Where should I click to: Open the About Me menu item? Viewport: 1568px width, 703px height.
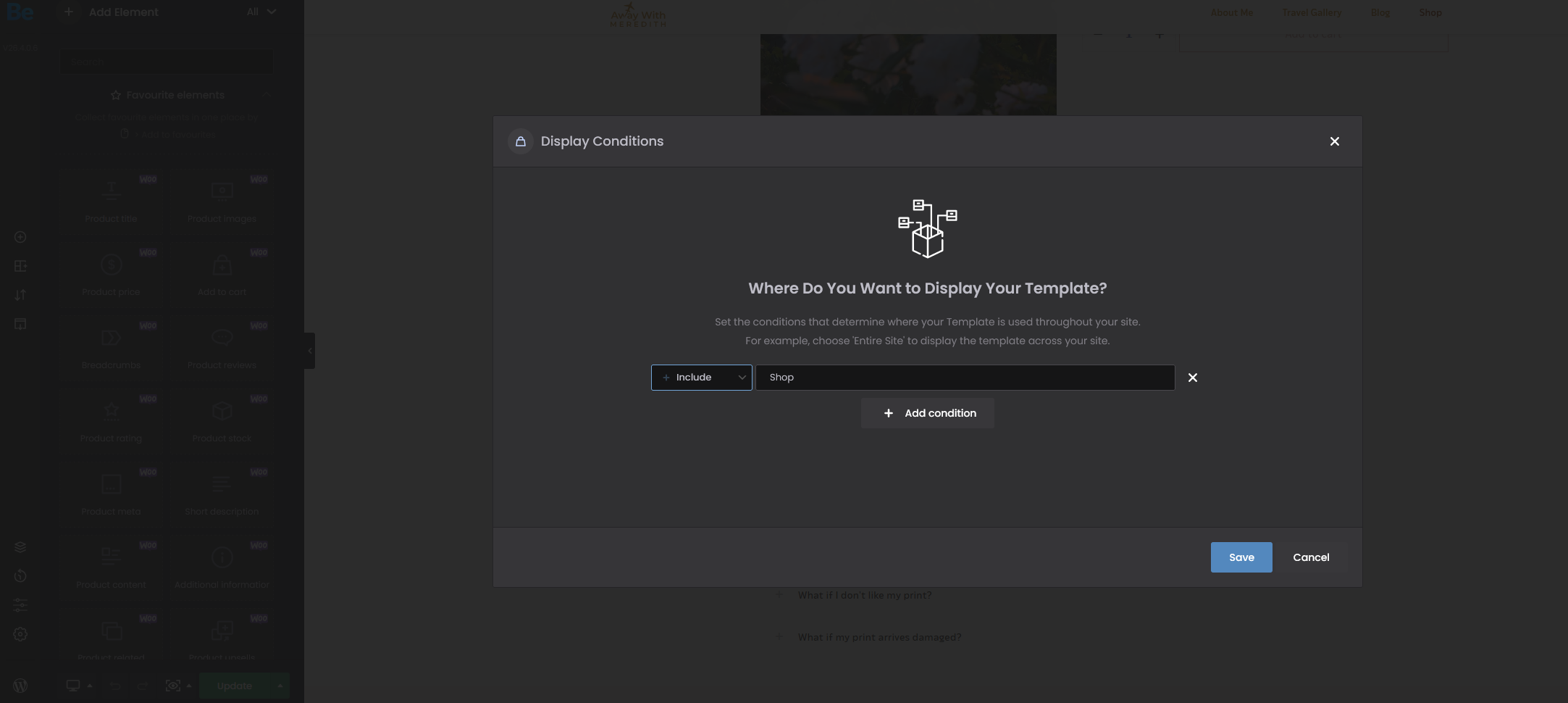1231,12
